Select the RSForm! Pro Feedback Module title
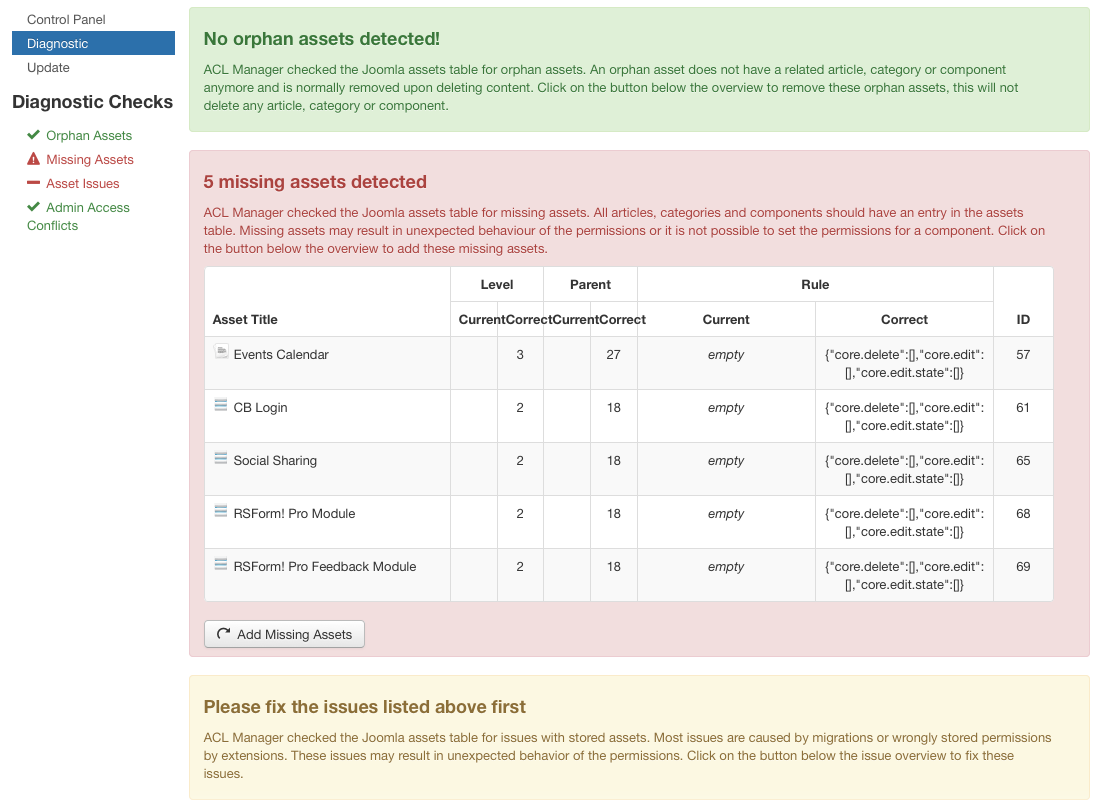Viewport: 1105px width, 812px height. [324, 566]
